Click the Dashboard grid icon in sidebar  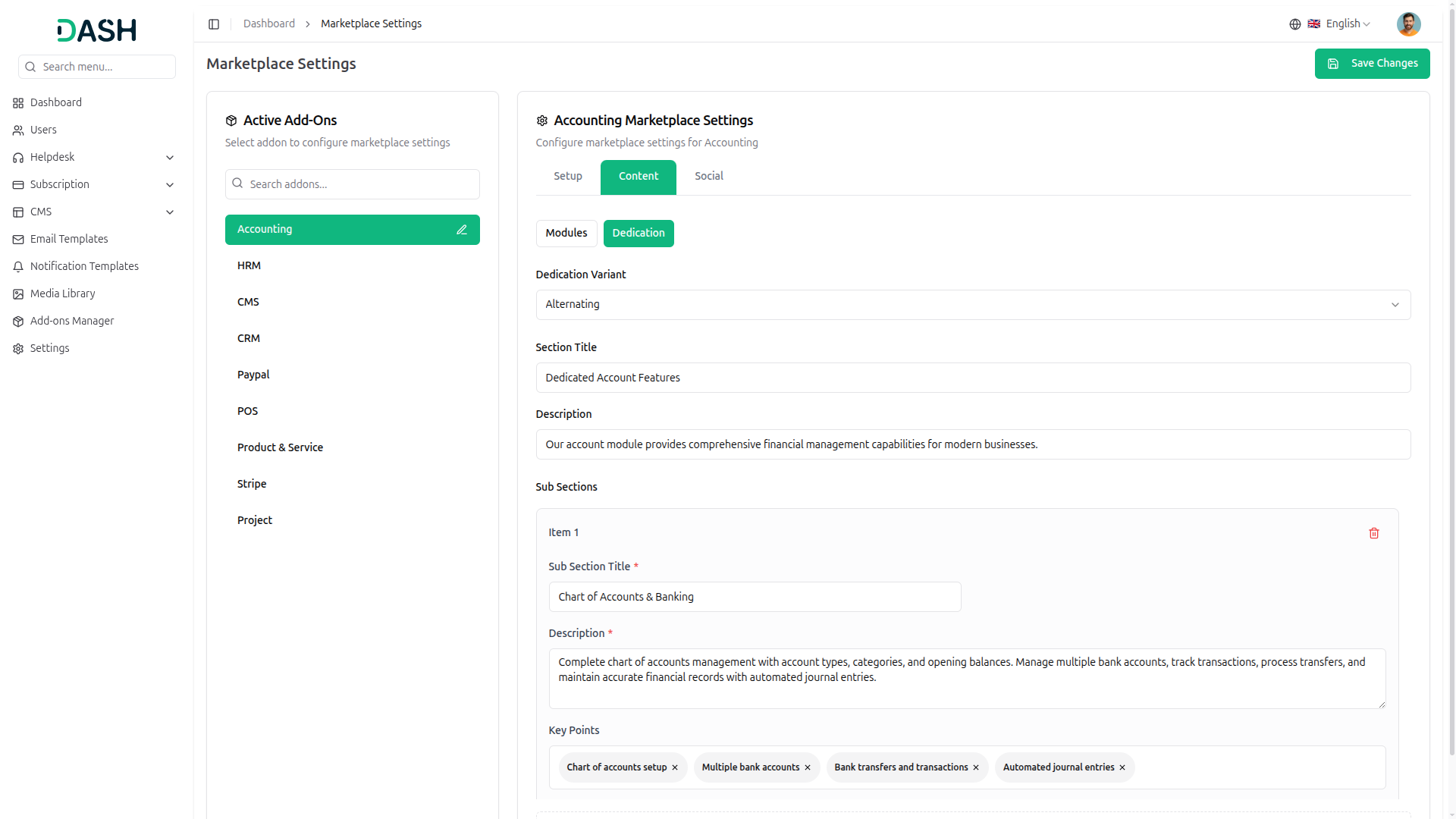pyautogui.click(x=18, y=103)
